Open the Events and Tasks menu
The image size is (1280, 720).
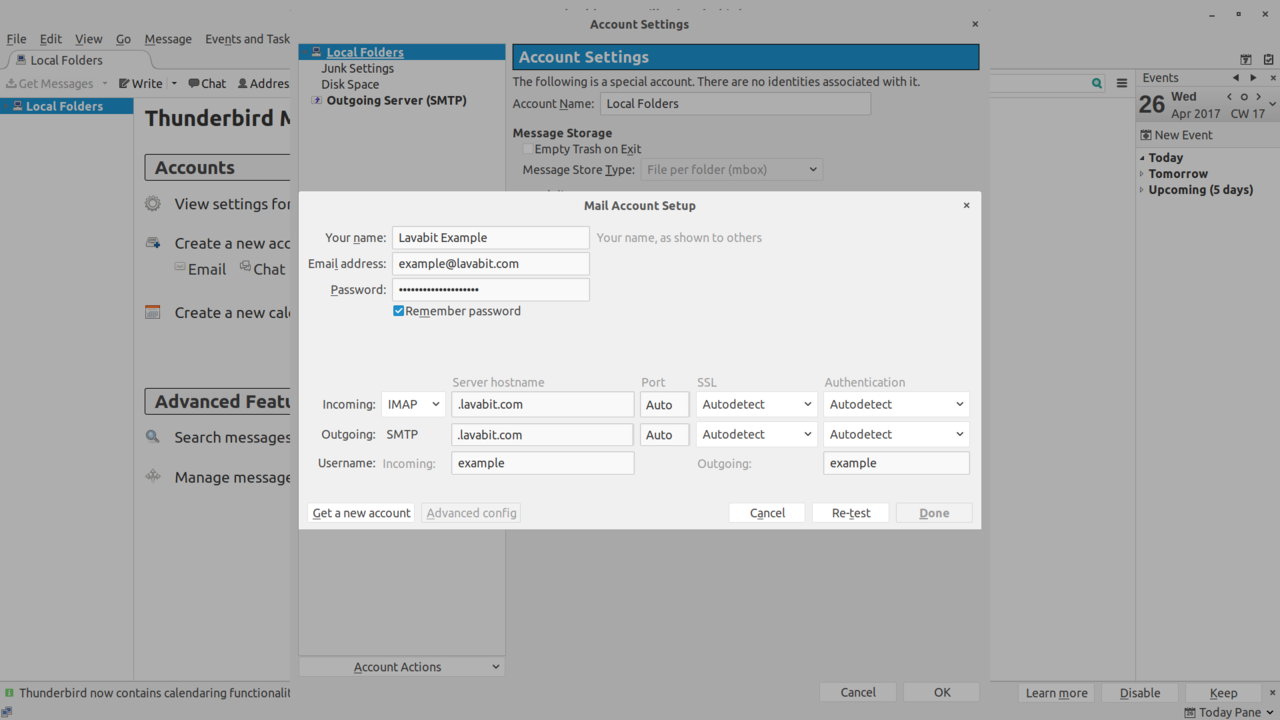[x=247, y=39]
